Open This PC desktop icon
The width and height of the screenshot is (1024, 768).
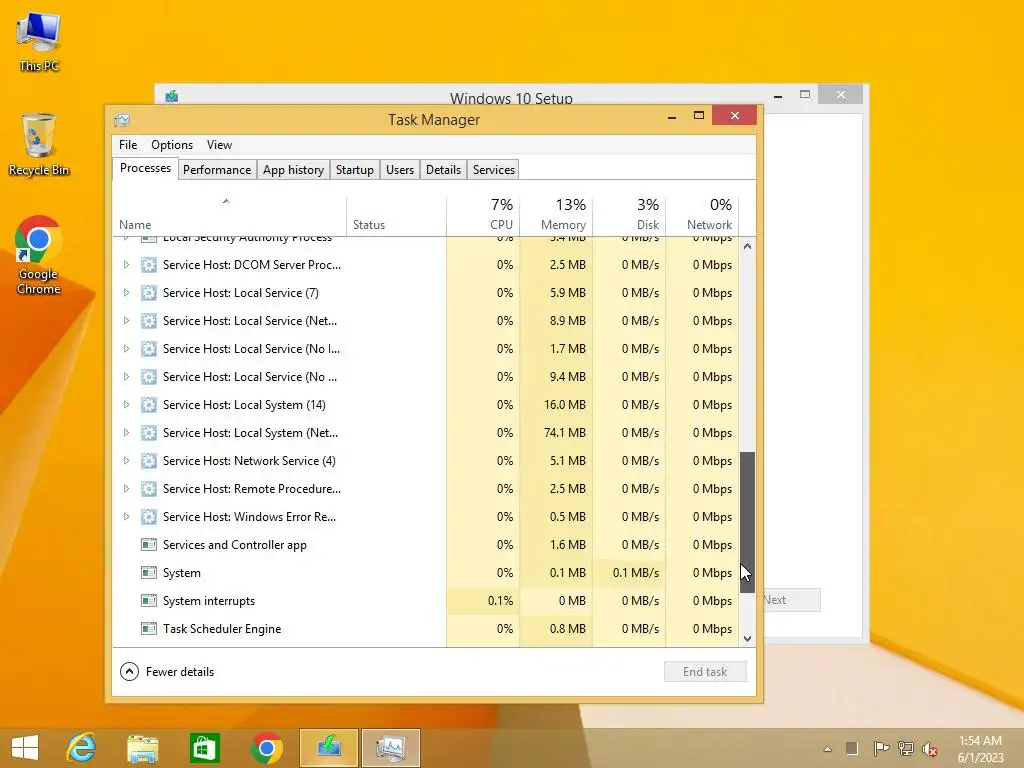(x=39, y=40)
